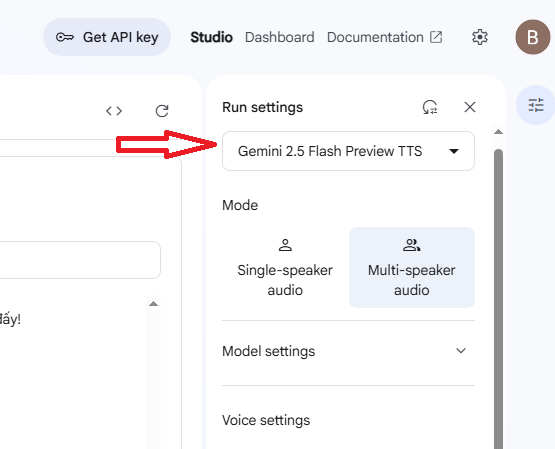
Task: Click the settings gear icon
Action: pos(480,37)
